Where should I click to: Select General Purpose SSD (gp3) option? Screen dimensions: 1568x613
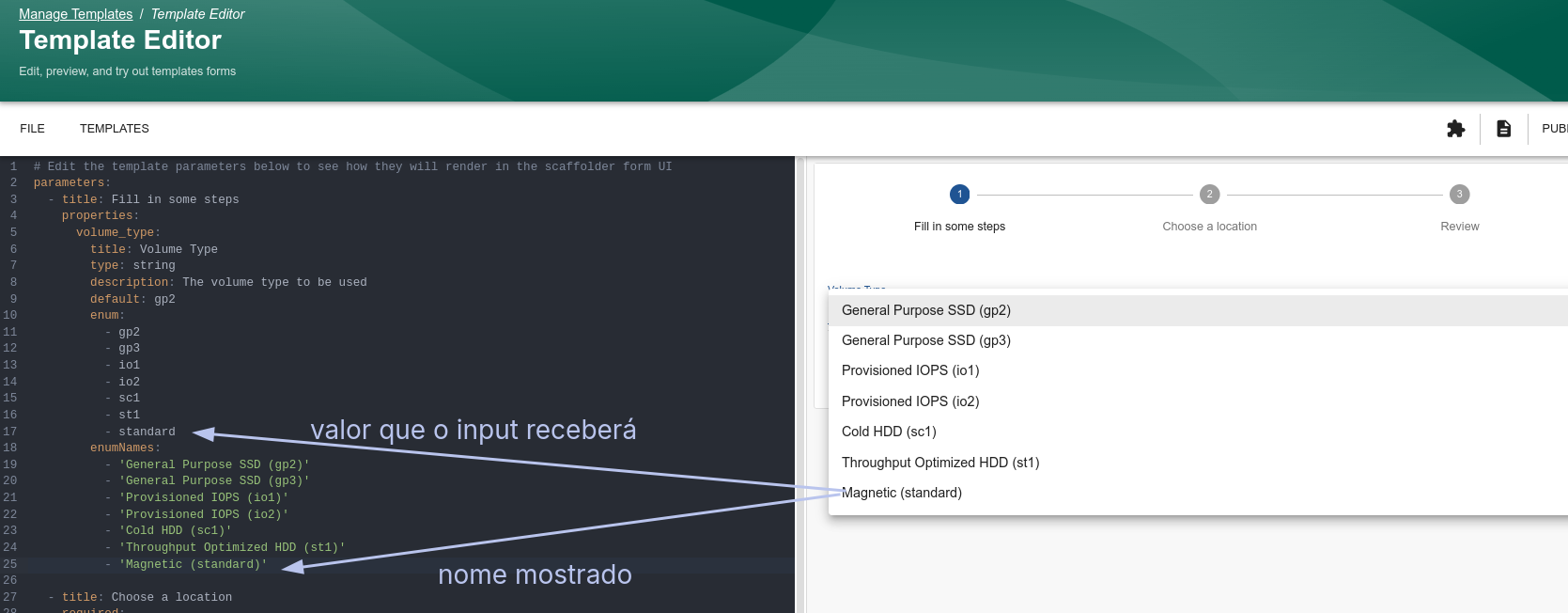(x=926, y=340)
